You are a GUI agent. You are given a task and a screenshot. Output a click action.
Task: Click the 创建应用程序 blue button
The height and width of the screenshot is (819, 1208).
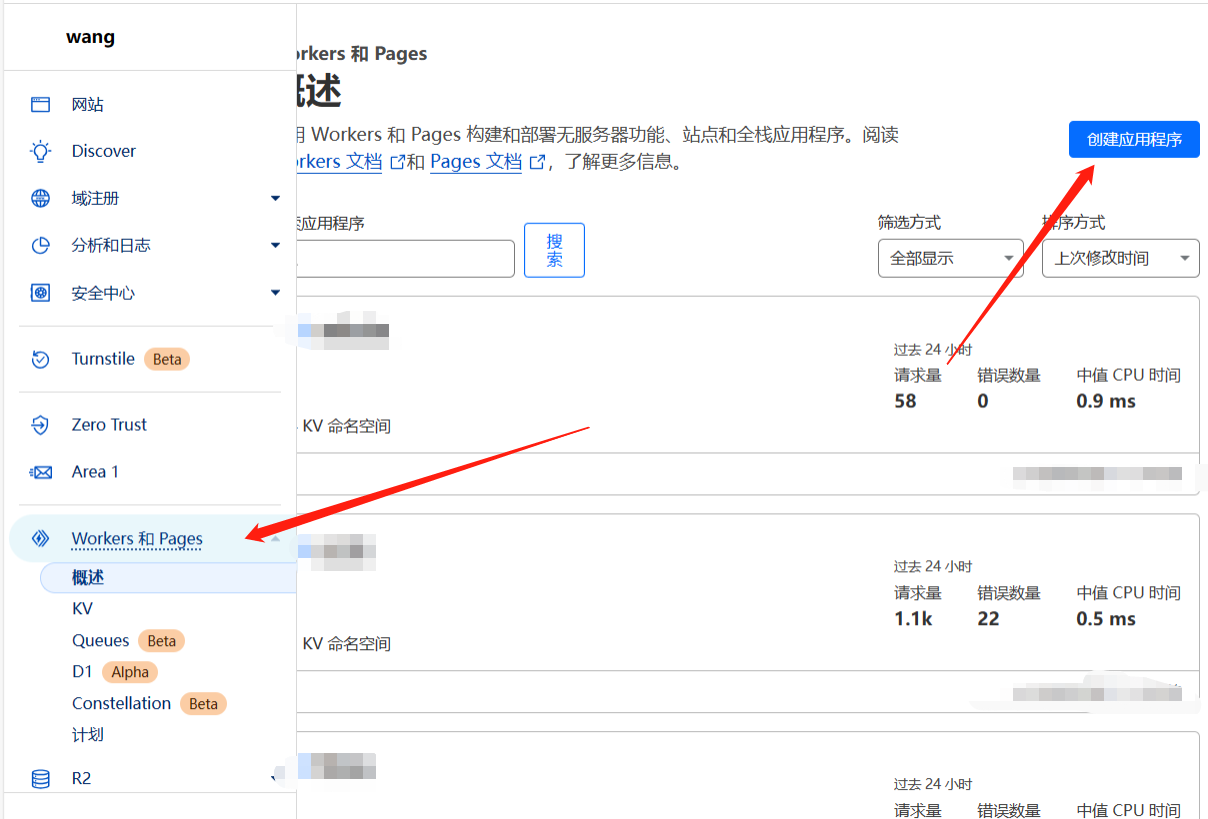[1134, 140]
